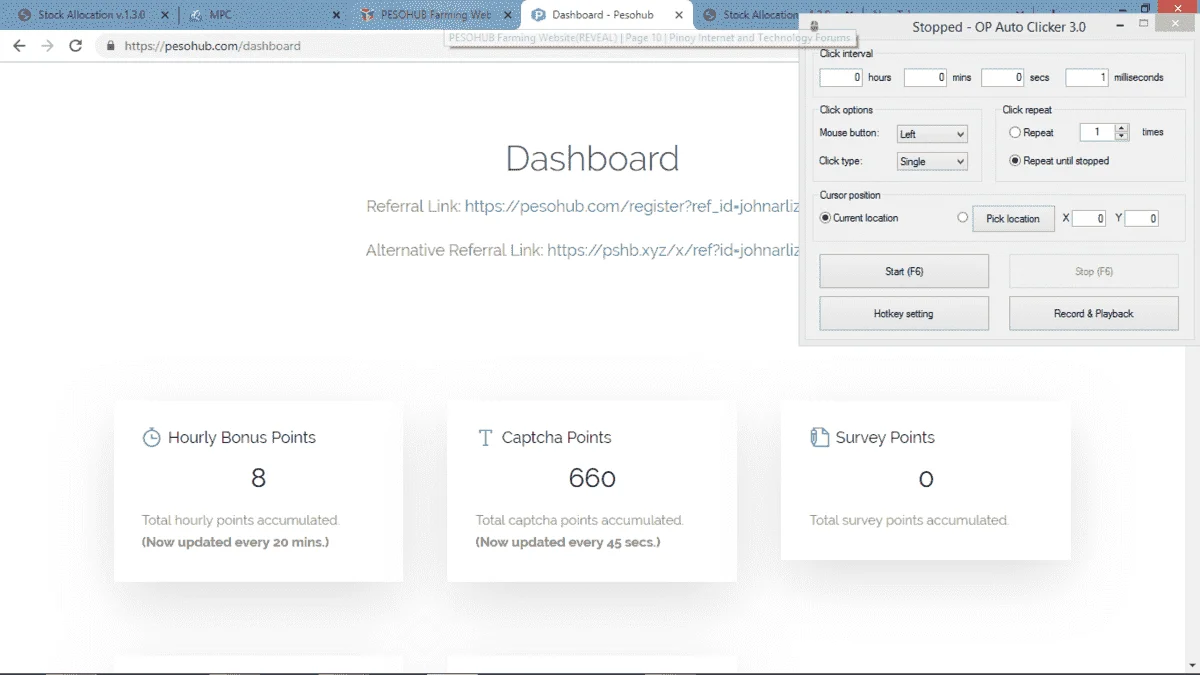Click the mins interval field
1200x675 pixels.
(x=925, y=77)
